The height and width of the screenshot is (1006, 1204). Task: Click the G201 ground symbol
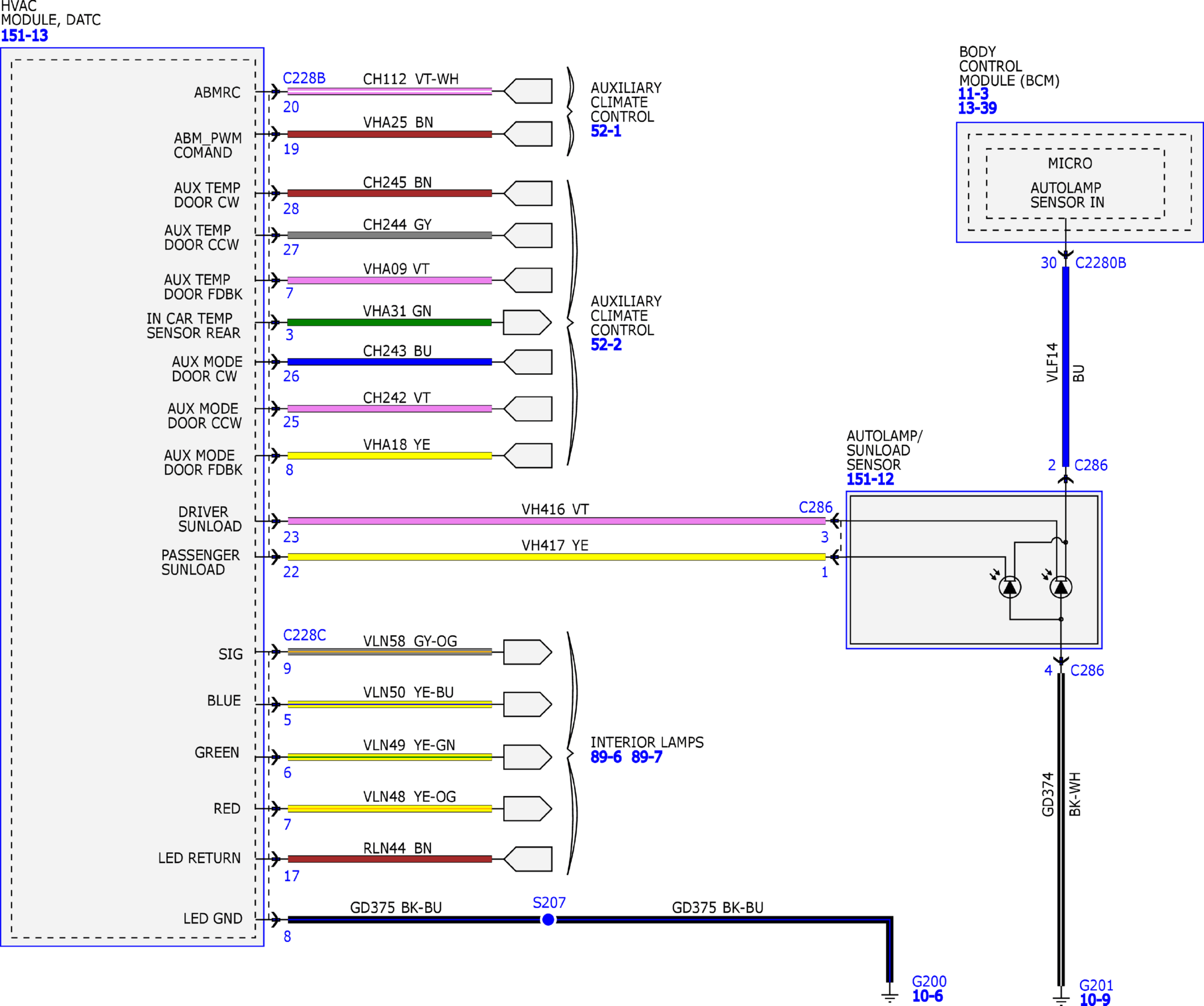coord(1060,997)
